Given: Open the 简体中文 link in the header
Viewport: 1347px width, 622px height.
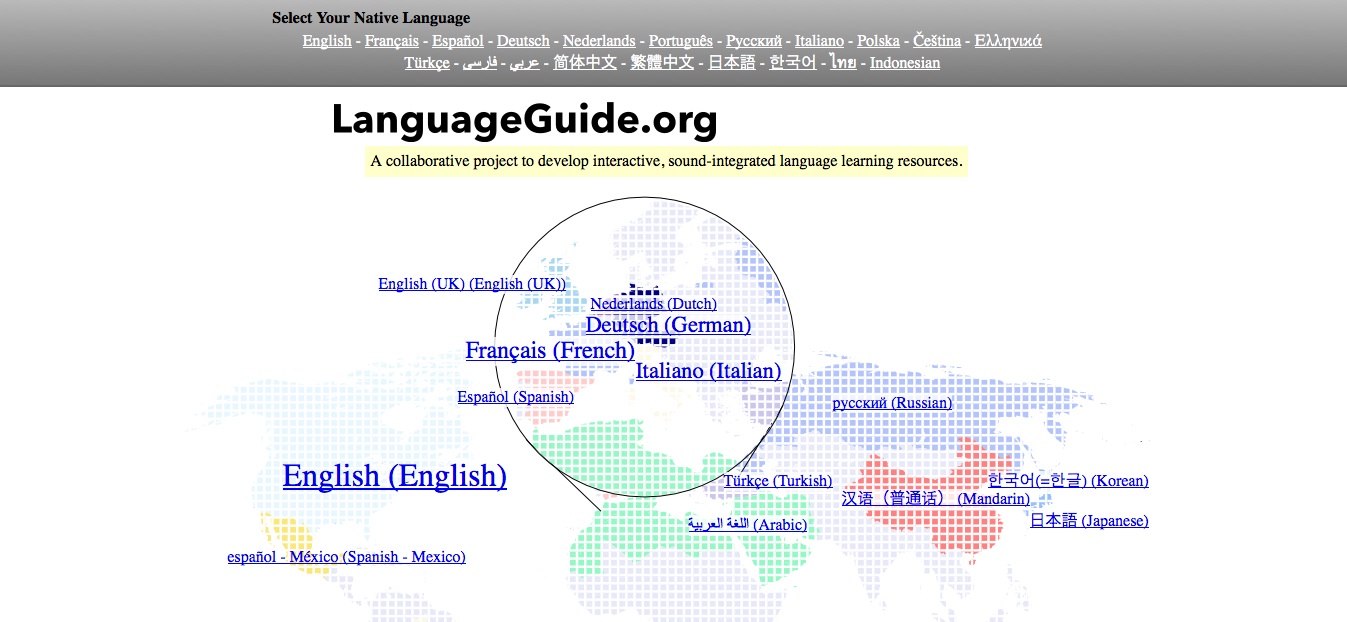Looking at the screenshot, I should click(x=583, y=62).
